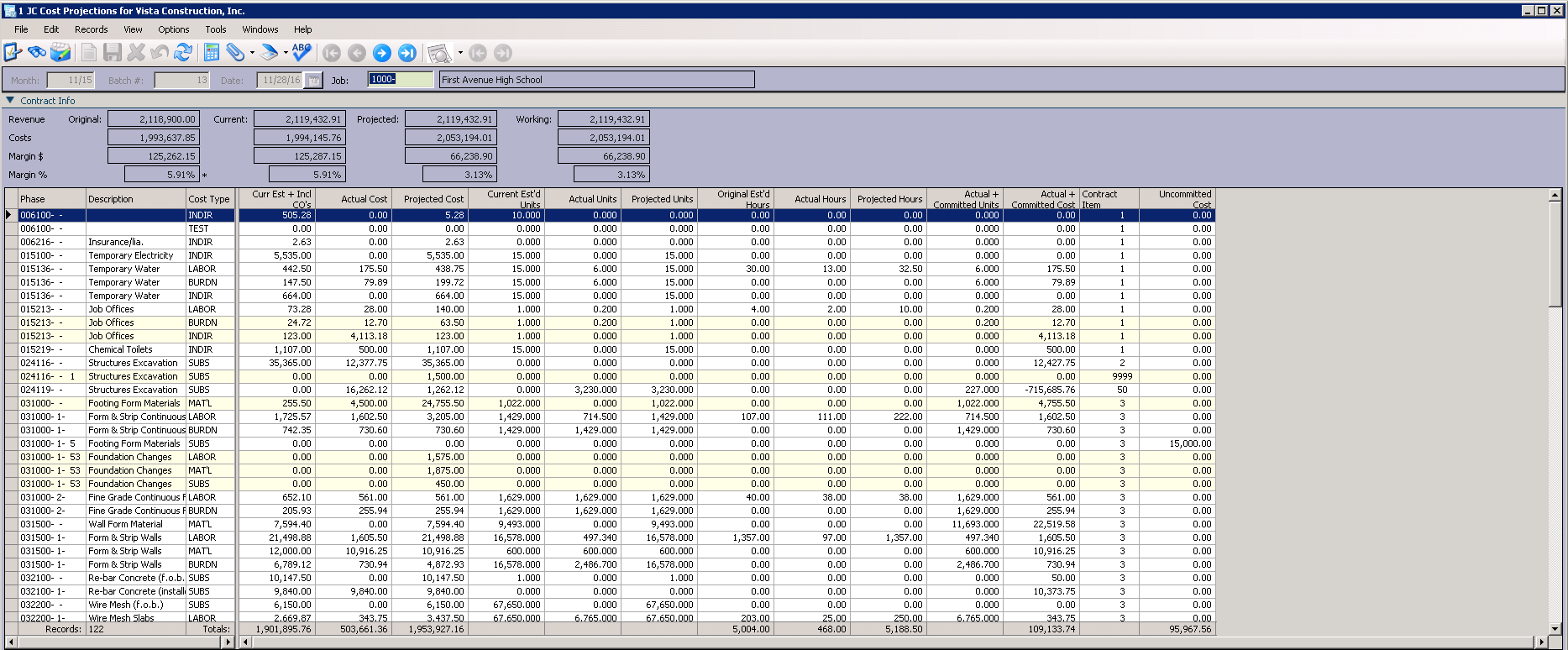The image size is (1568, 650).
Task: Click the Contract Item column header
Action: pos(1109,199)
